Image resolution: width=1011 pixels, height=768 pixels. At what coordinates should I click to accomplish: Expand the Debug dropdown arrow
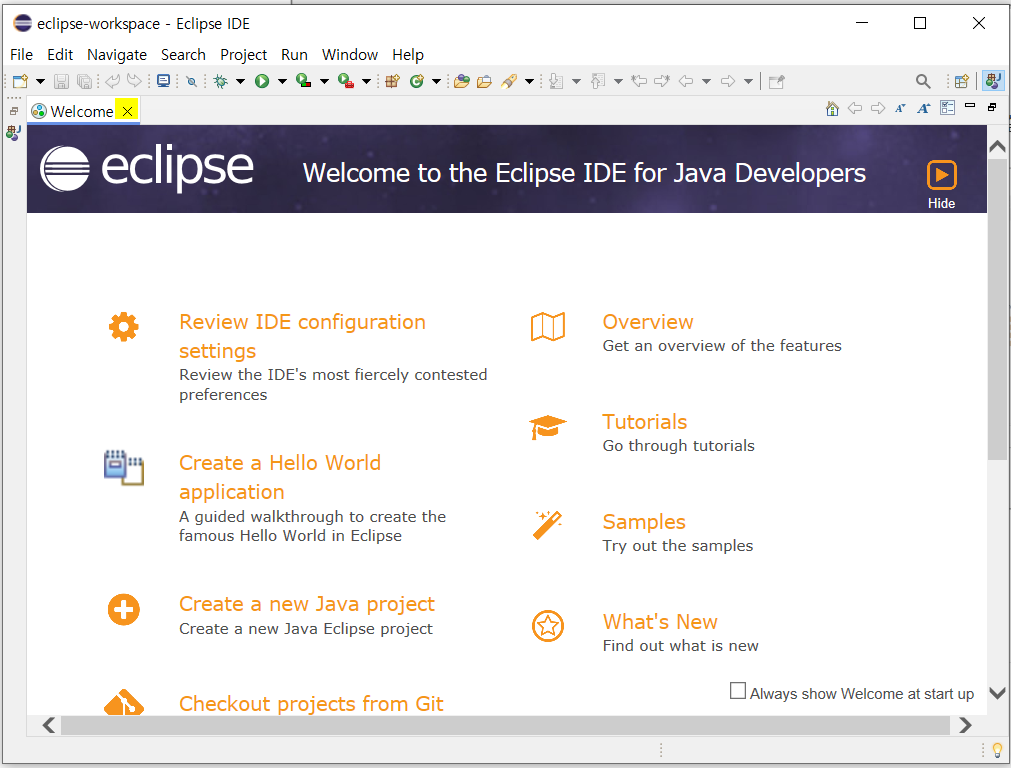[240, 81]
